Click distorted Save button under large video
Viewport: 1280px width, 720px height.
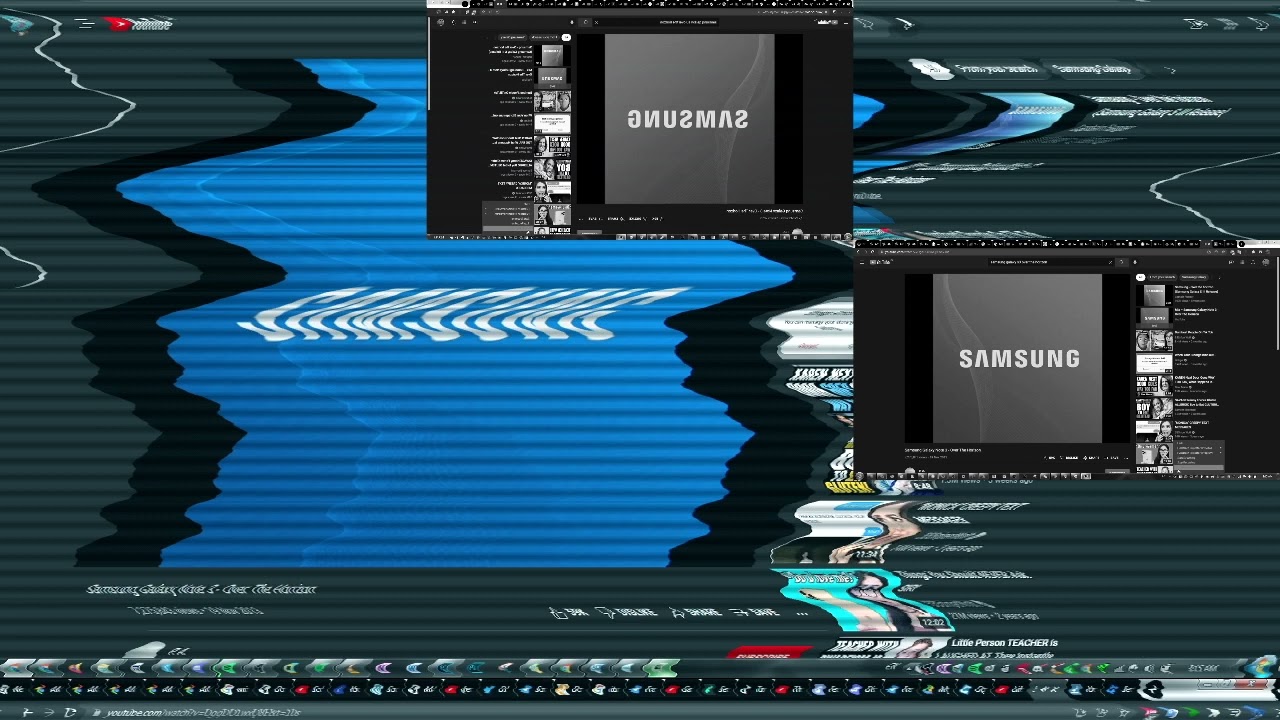click(x=755, y=612)
